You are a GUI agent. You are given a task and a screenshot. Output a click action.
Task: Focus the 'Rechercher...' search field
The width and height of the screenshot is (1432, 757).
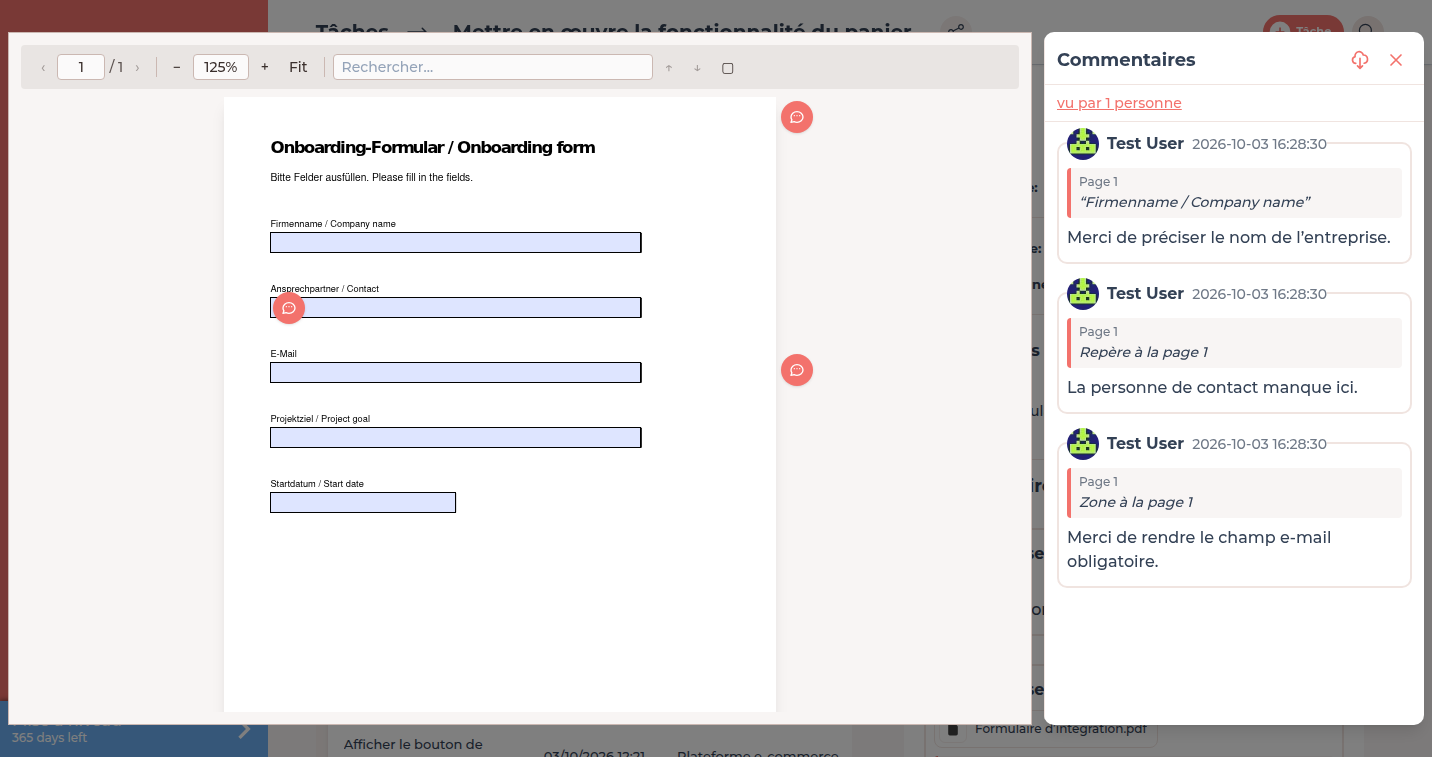pyautogui.click(x=493, y=67)
